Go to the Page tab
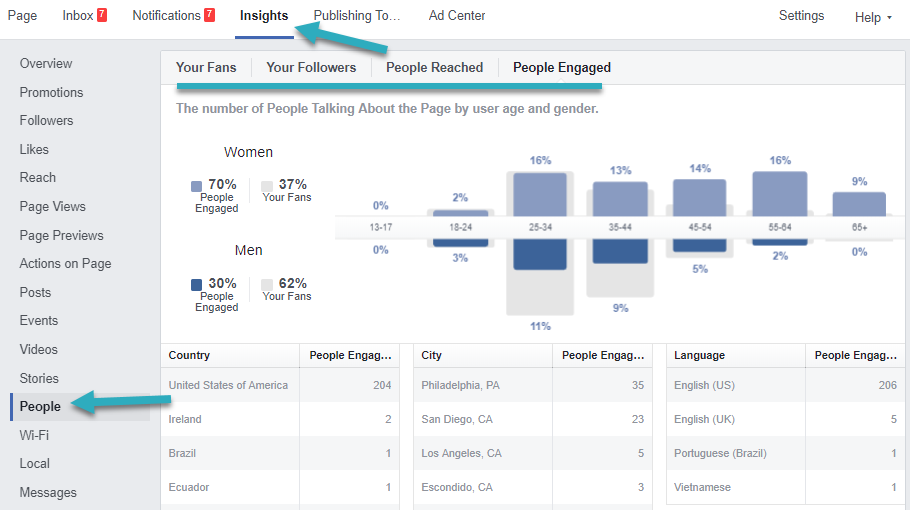Viewport: 910px width, 510px height. [x=22, y=16]
